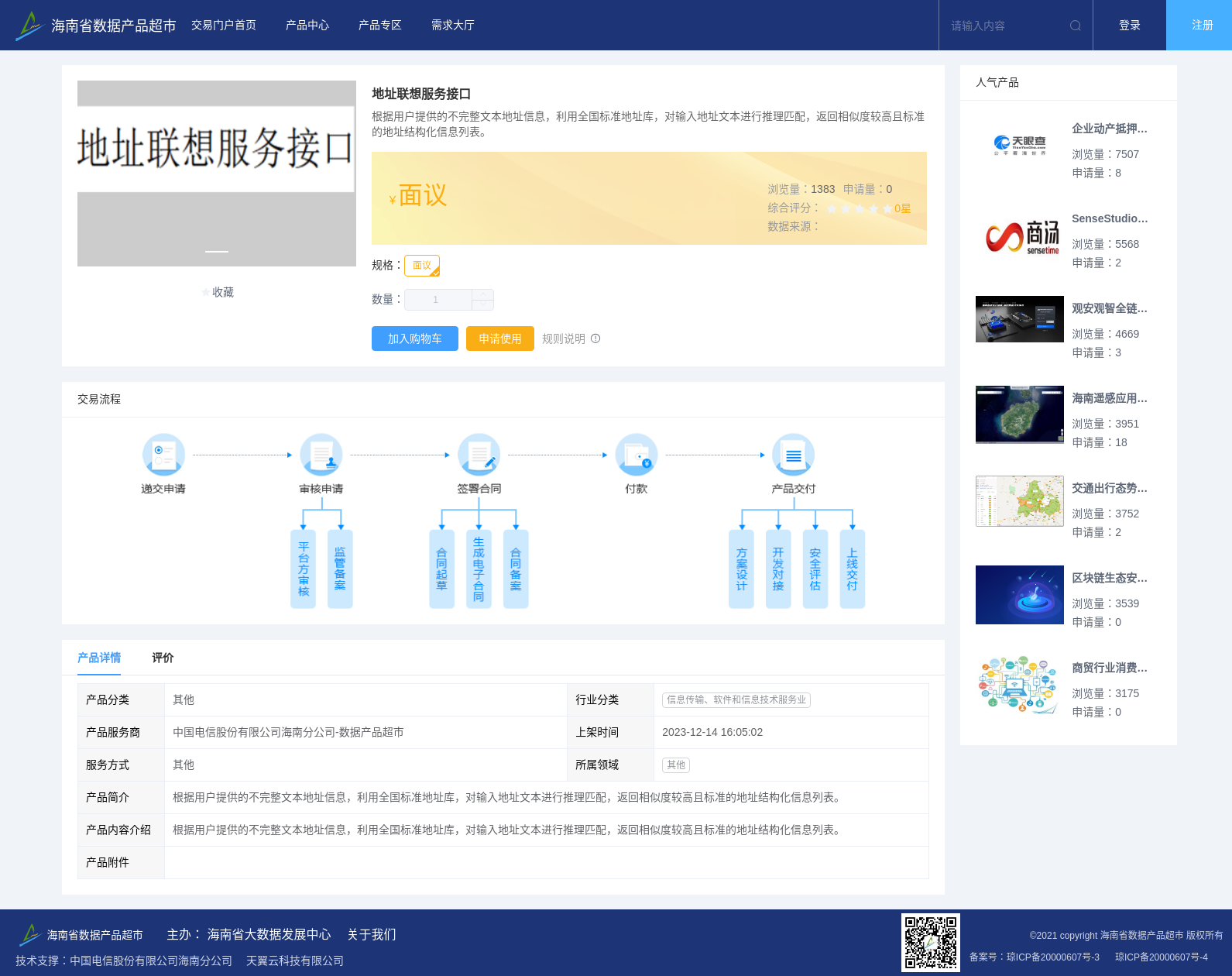Open 交易门户首页 in the navigation

[x=224, y=26]
